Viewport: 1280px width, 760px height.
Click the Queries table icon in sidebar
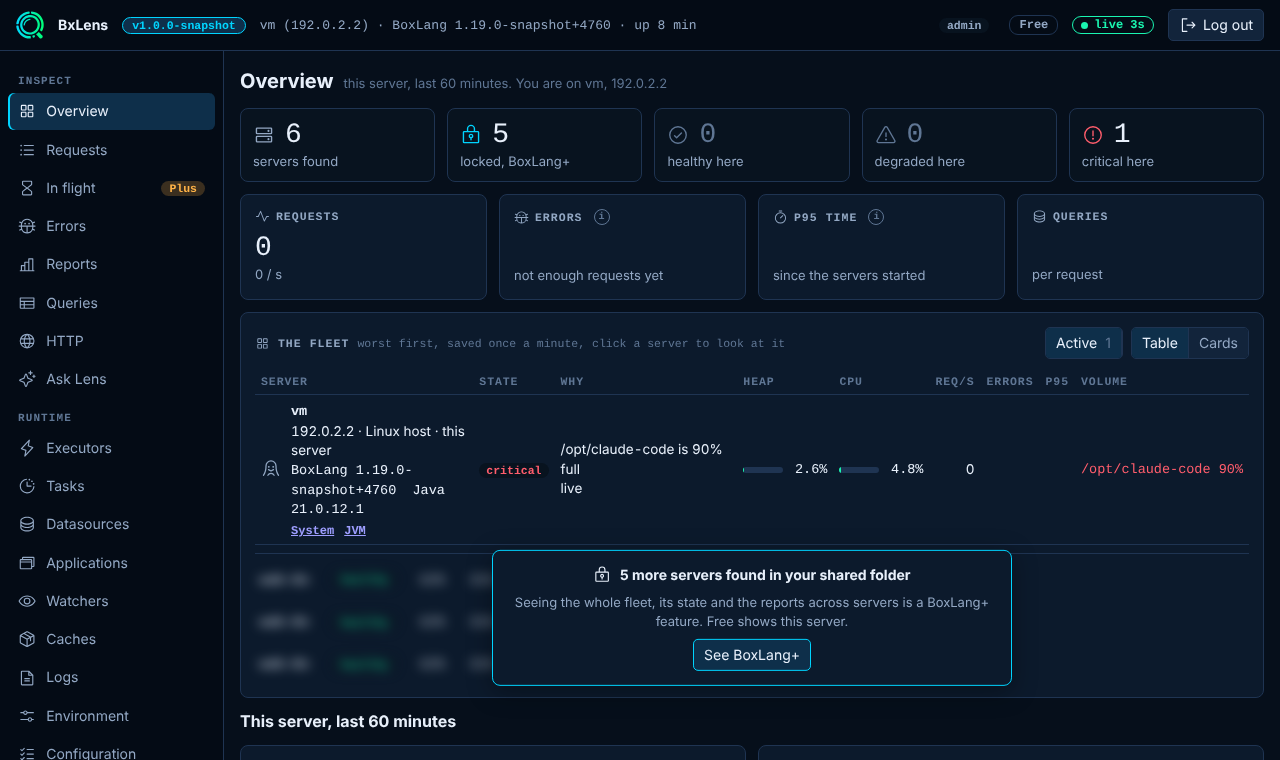[27, 303]
